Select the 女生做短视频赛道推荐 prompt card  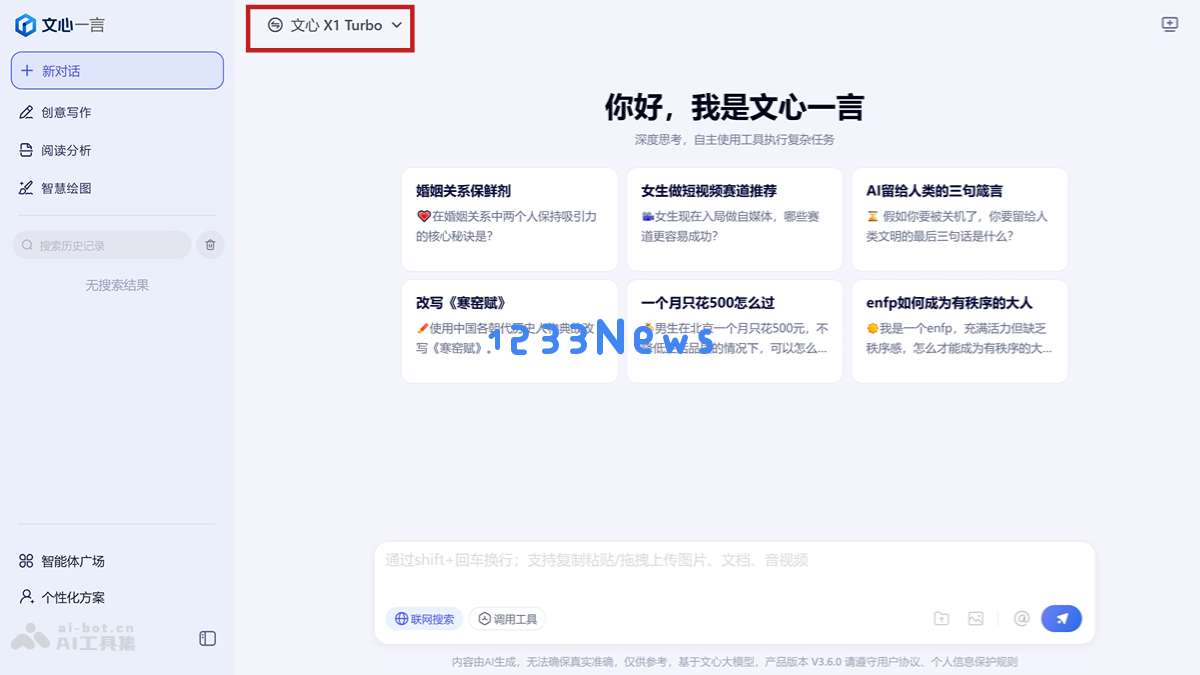(735, 219)
